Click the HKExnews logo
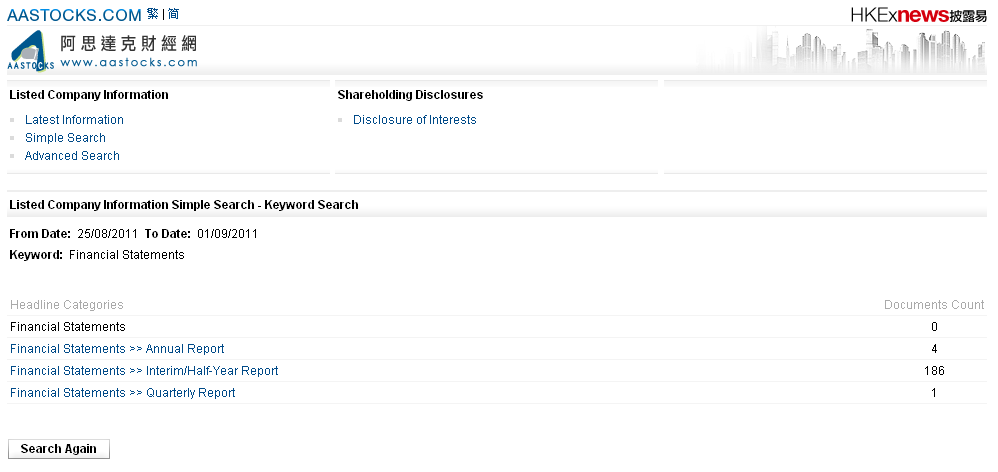The height and width of the screenshot is (472, 998). point(910,15)
